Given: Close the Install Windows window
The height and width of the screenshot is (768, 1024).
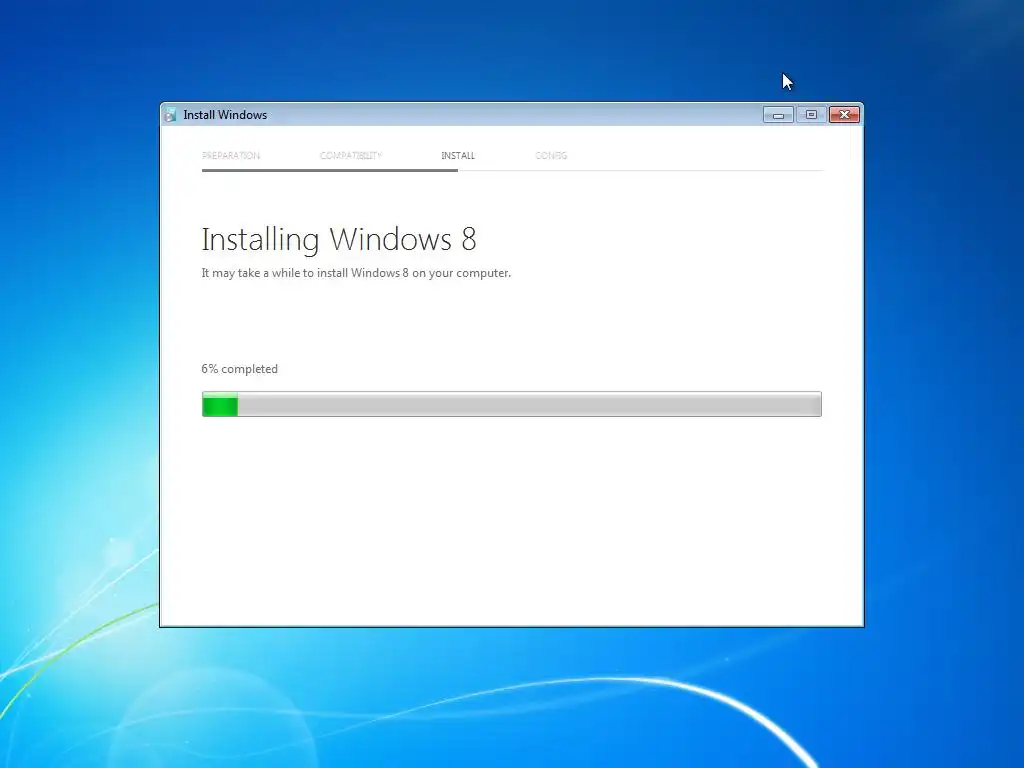Looking at the screenshot, I should tap(844, 115).
